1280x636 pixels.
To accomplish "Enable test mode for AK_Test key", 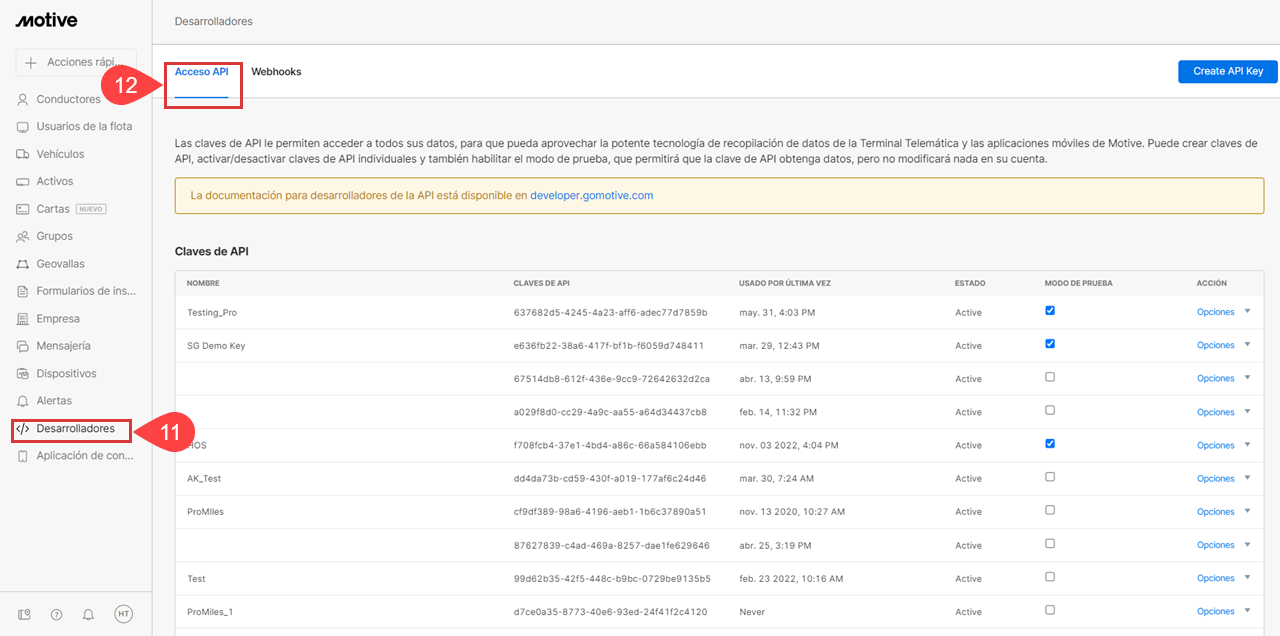I will click(1049, 477).
